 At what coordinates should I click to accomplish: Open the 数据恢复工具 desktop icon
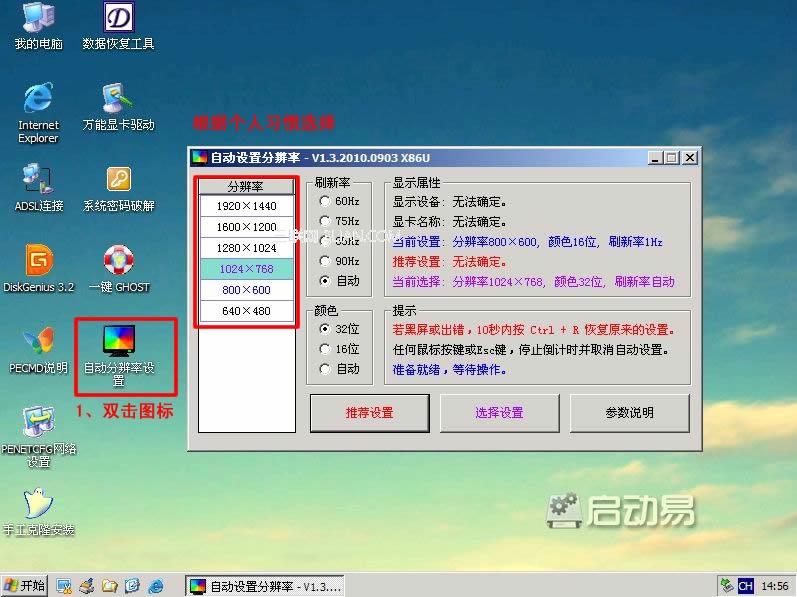[118, 26]
